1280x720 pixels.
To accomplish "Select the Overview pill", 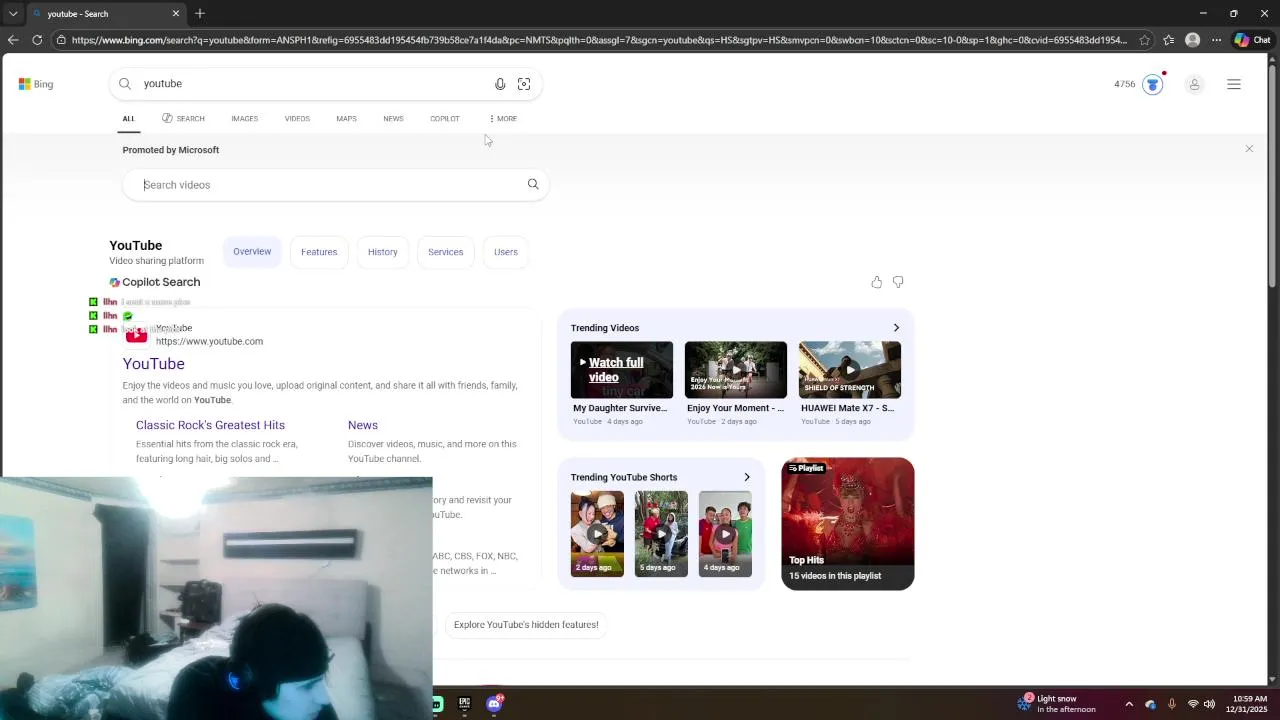I will [x=252, y=252].
